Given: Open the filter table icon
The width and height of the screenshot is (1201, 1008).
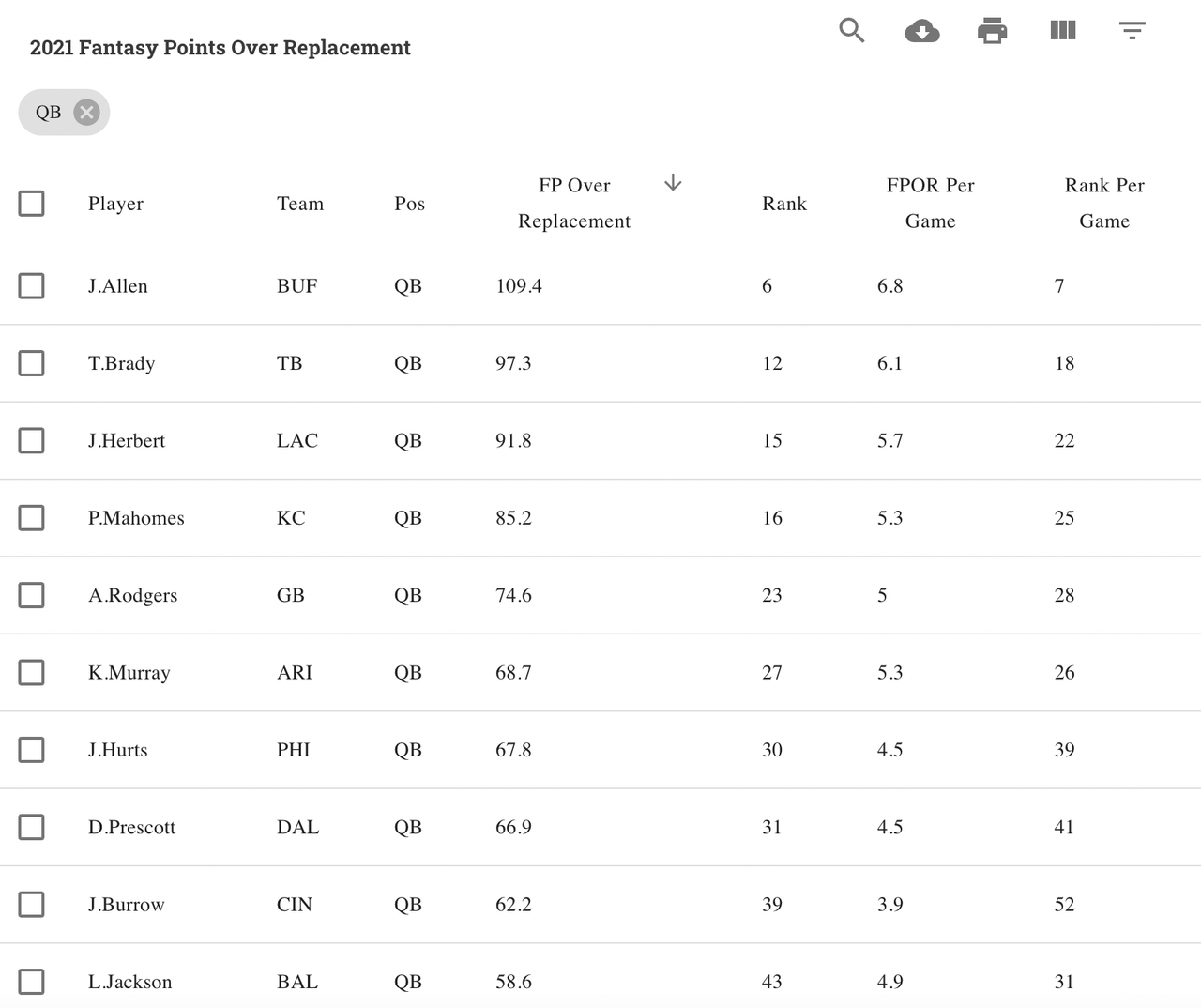Looking at the screenshot, I should (1133, 31).
